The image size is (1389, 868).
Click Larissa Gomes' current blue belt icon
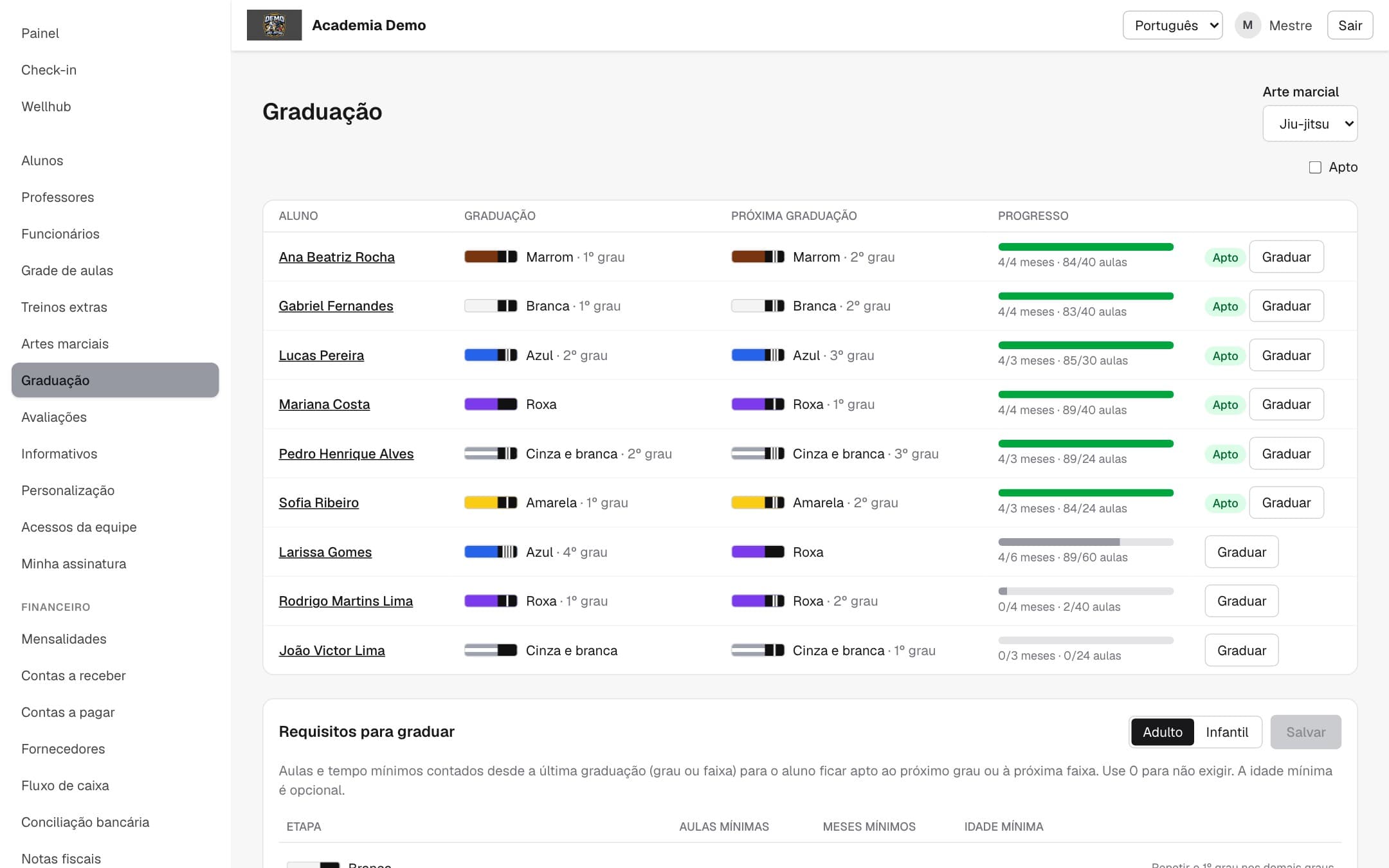(491, 552)
